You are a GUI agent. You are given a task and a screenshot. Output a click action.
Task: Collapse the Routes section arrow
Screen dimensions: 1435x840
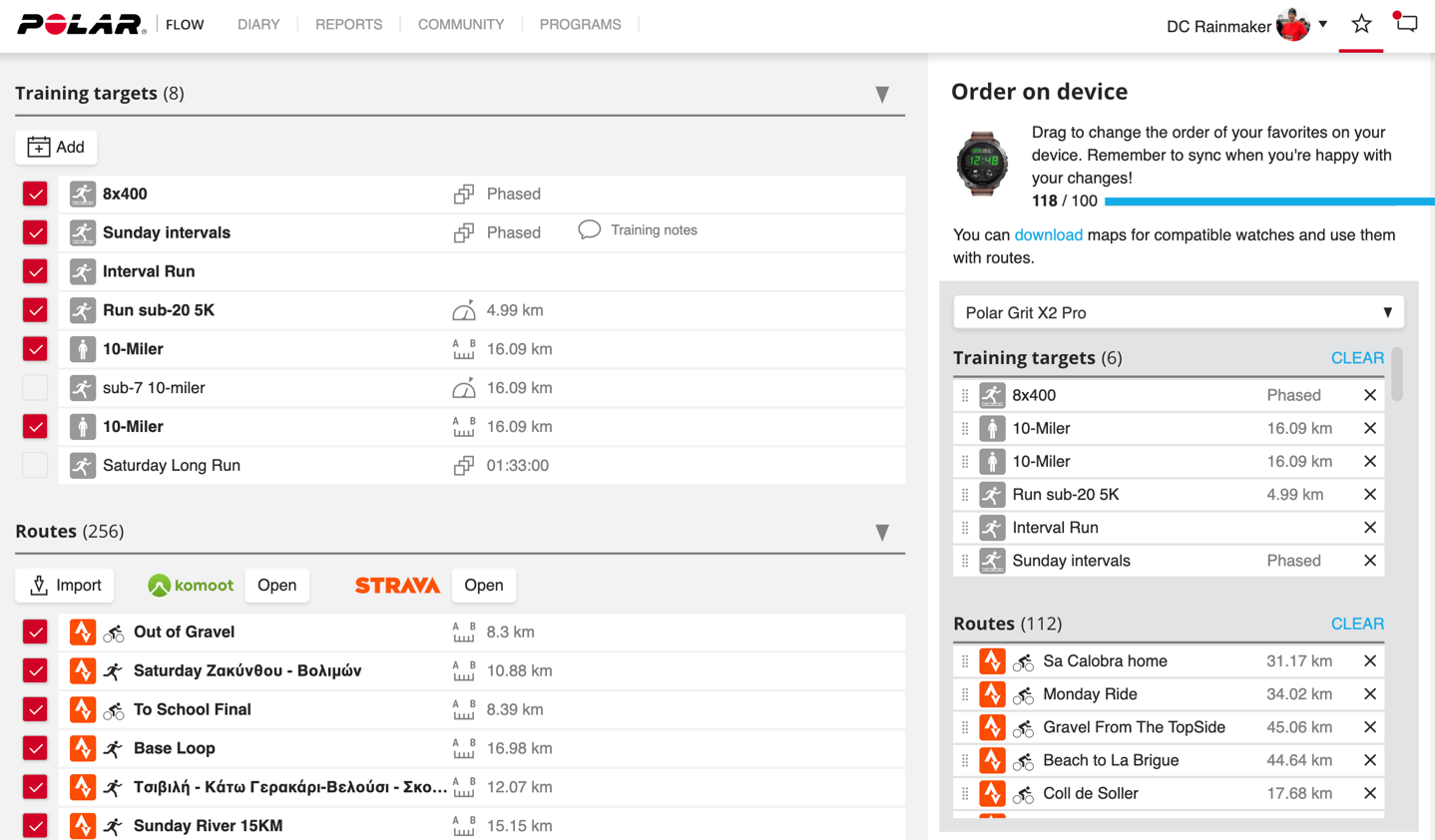click(882, 533)
